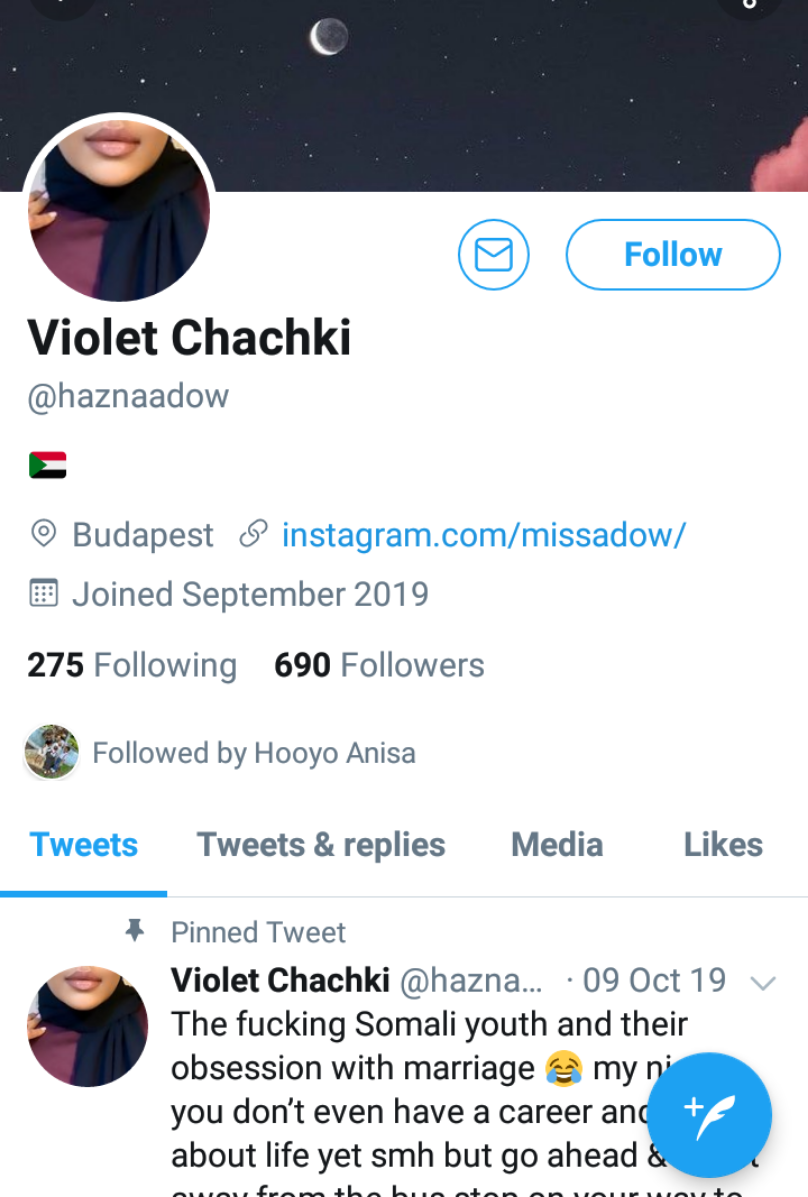This screenshot has height=1197, width=808.
Task: Select the Likes tab
Action: click(x=723, y=845)
